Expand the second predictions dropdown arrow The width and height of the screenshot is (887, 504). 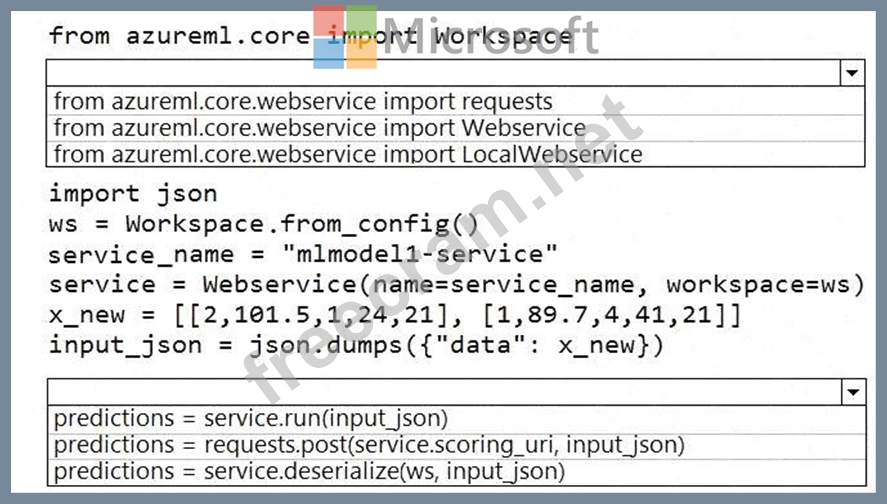[852, 391]
